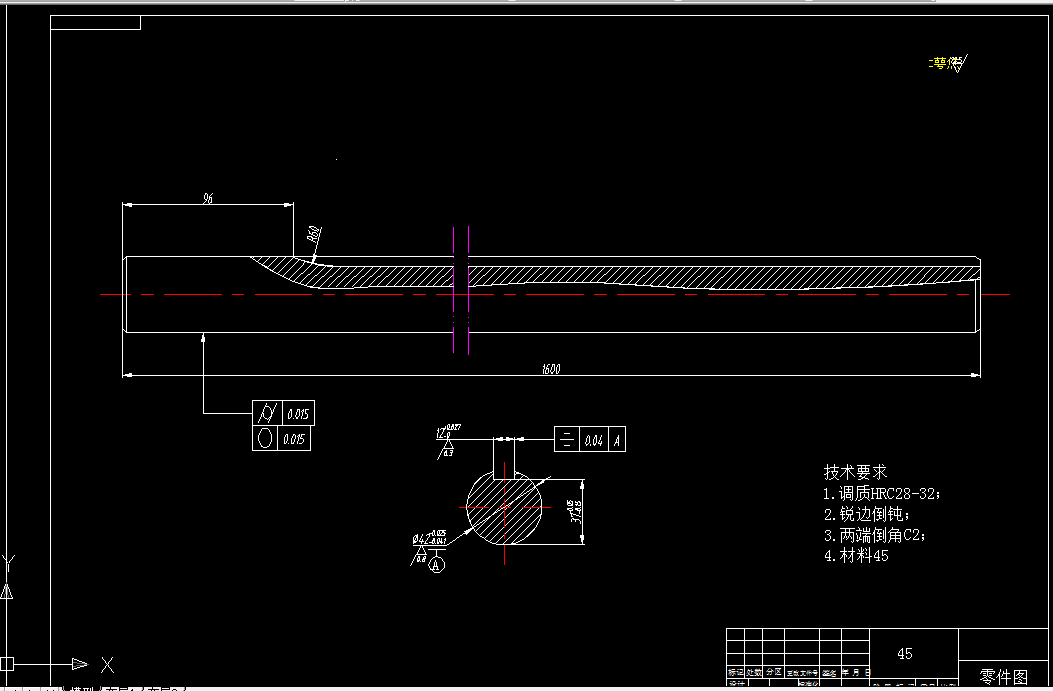Viewport: 1053px width, 691px height.
Task: Click the 零件图 title block text
Action: click(1004, 676)
